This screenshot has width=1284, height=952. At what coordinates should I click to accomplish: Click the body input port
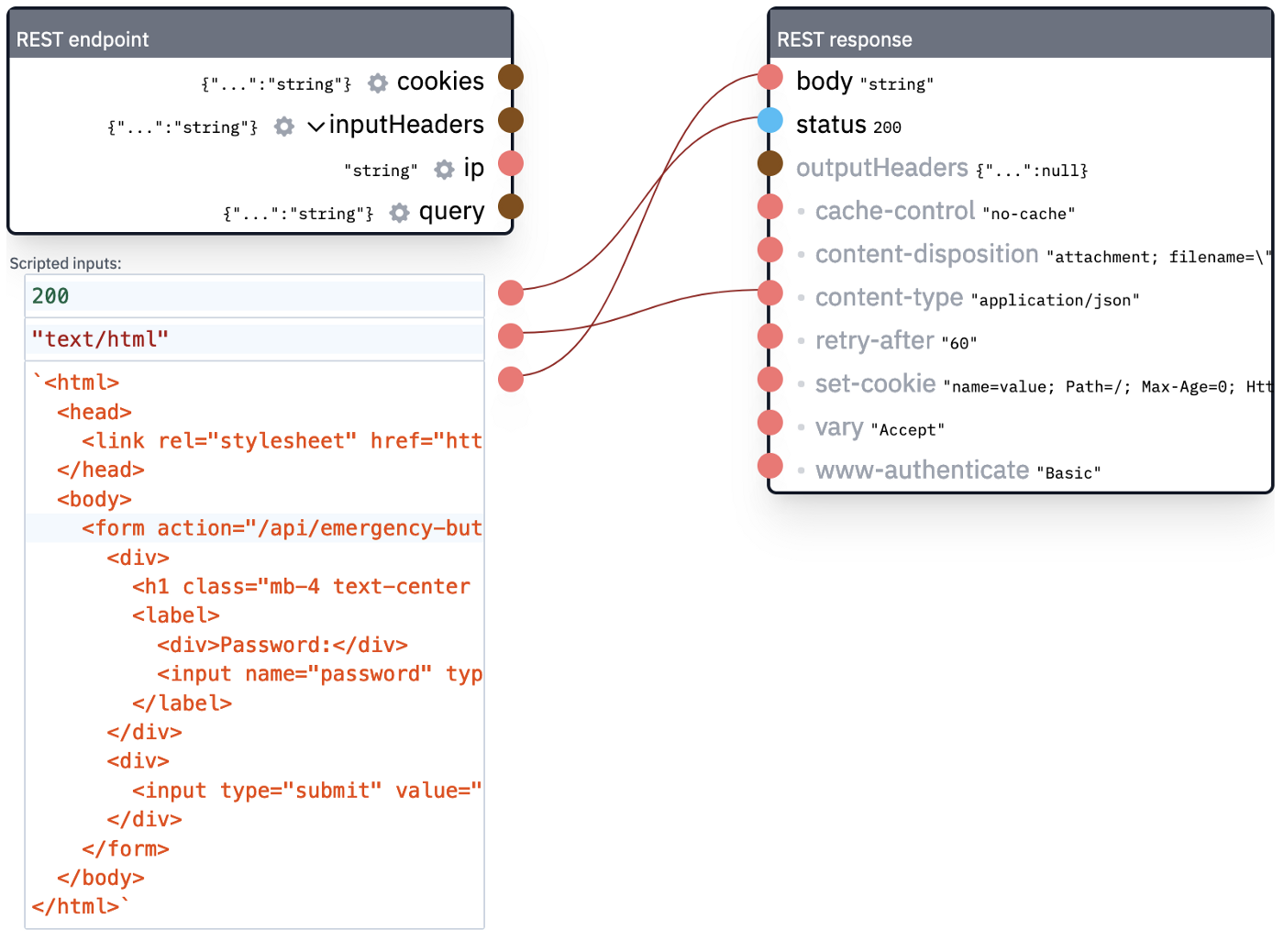point(770,77)
